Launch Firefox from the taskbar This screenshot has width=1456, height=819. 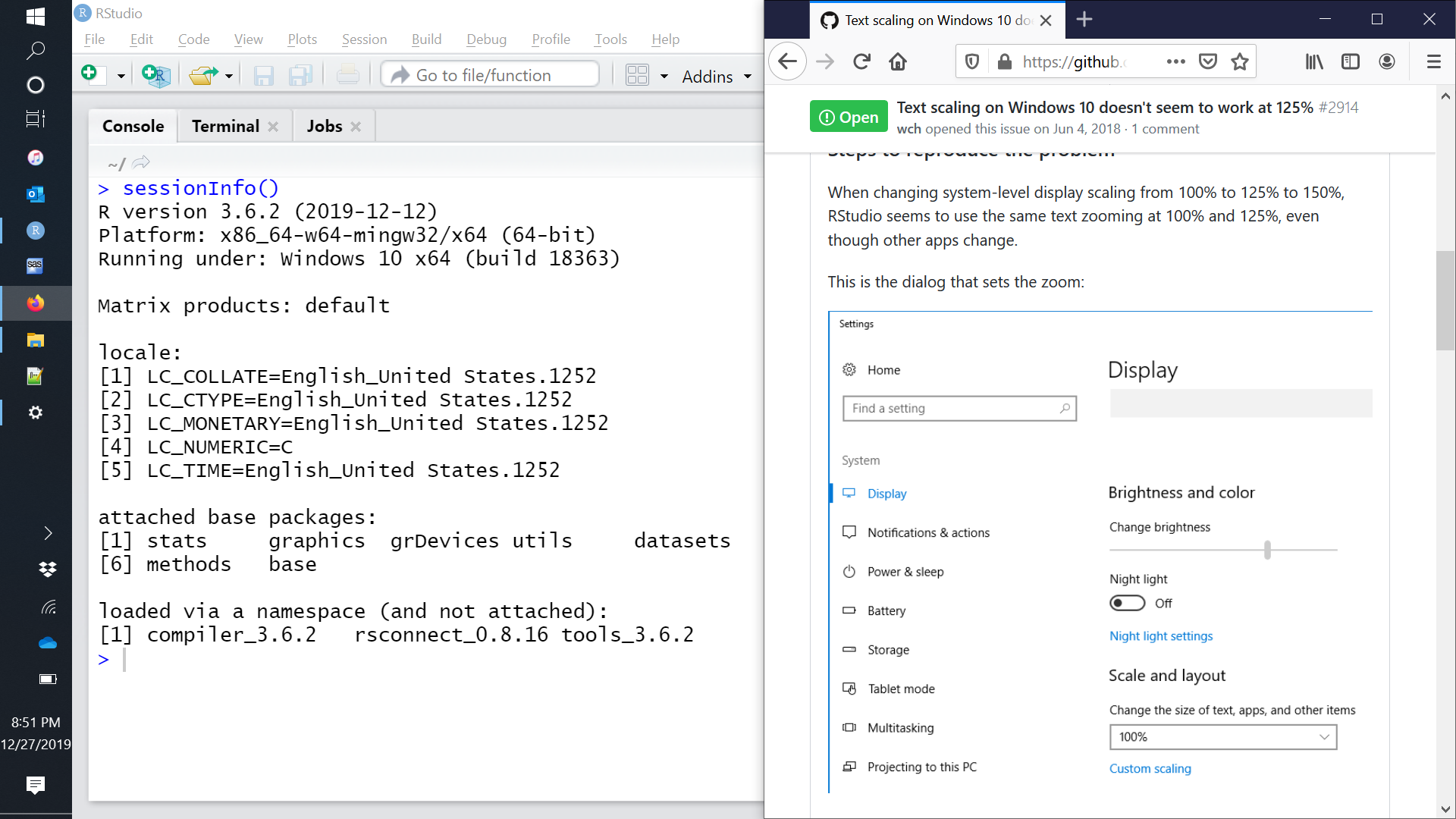pos(35,303)
